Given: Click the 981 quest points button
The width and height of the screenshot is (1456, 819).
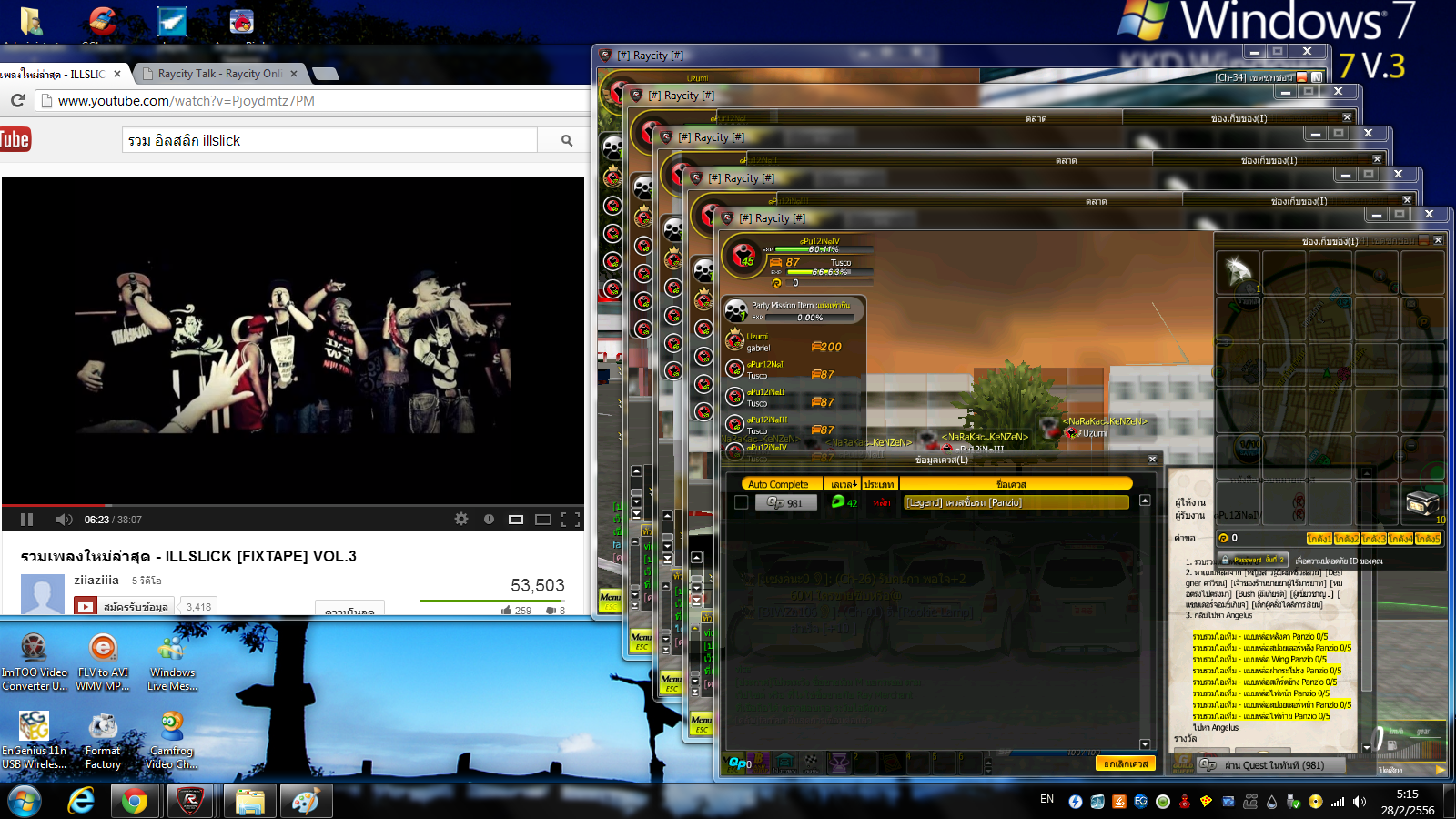Looking at the screenshot, I should 784,502.
